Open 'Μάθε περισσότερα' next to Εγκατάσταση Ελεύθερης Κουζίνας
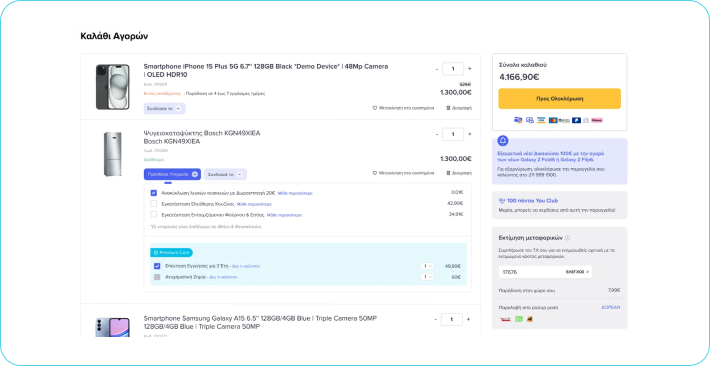Screen dimensions: 710x366 pos(254,204)
